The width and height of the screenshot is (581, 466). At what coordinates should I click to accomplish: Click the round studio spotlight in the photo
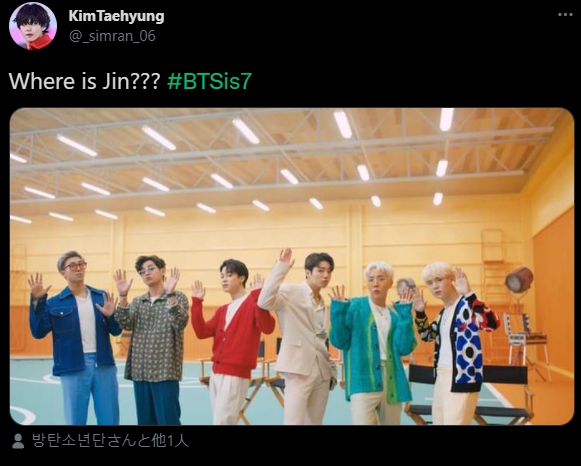tap(519, 280)
